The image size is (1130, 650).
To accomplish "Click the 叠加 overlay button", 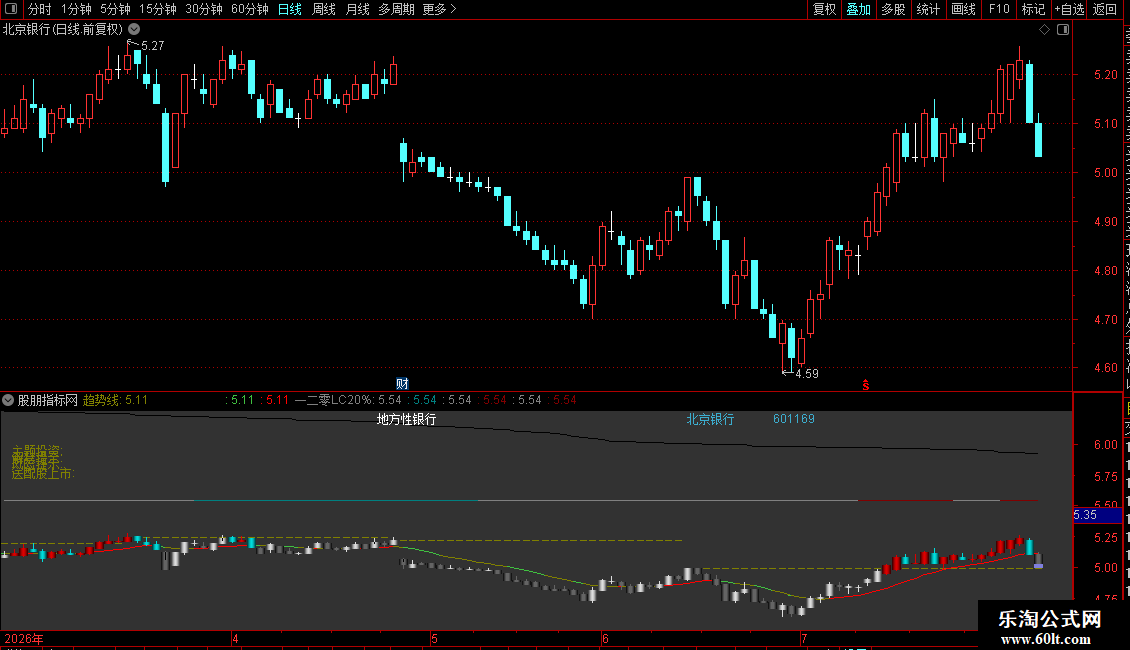I will (858, 9).
